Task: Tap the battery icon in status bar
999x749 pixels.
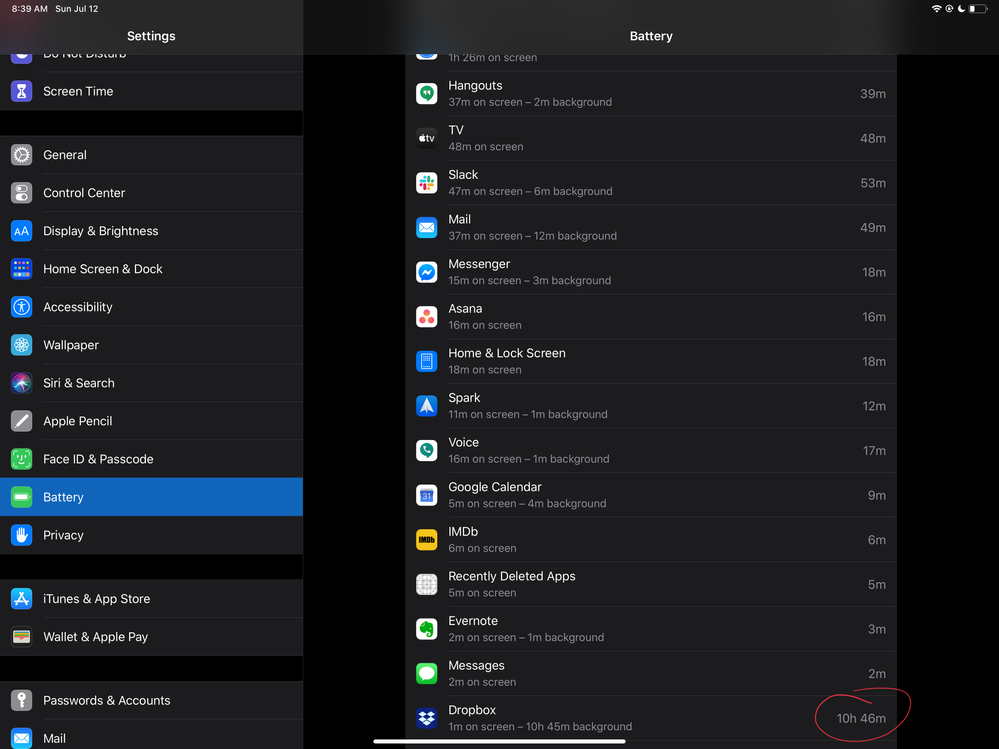Action: 977,8
